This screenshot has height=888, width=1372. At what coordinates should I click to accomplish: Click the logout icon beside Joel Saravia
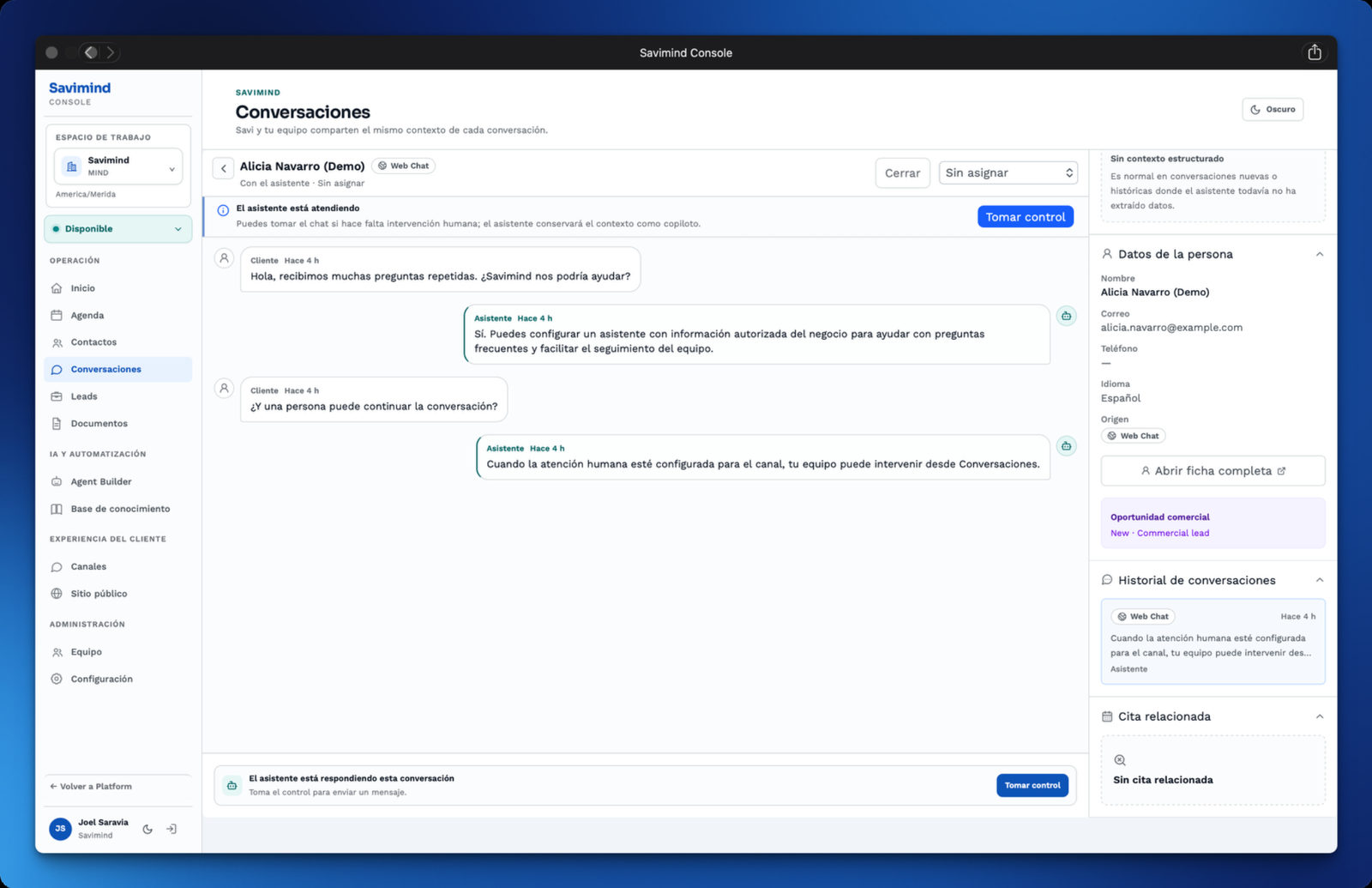click(x=171, y=829)
